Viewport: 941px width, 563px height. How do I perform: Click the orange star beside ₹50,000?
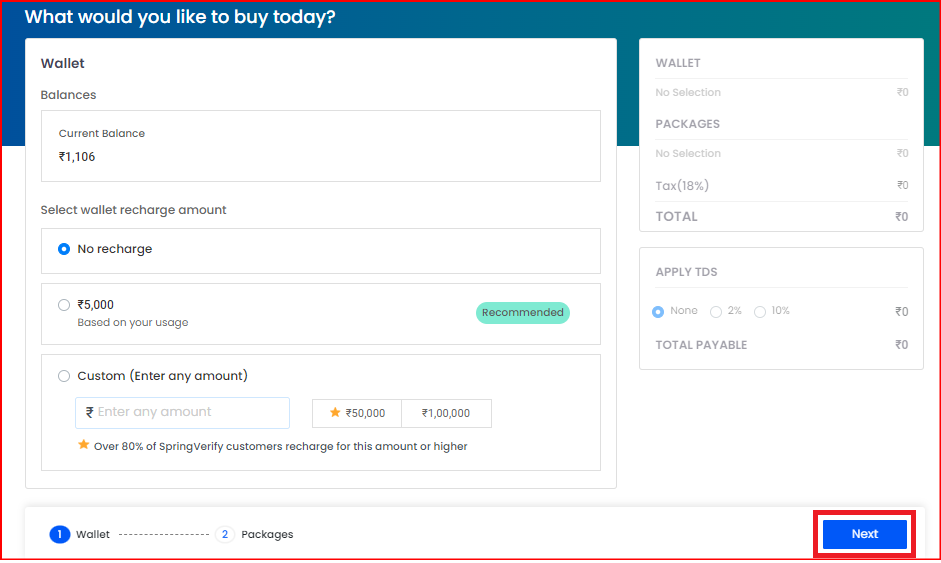[335, 412]
